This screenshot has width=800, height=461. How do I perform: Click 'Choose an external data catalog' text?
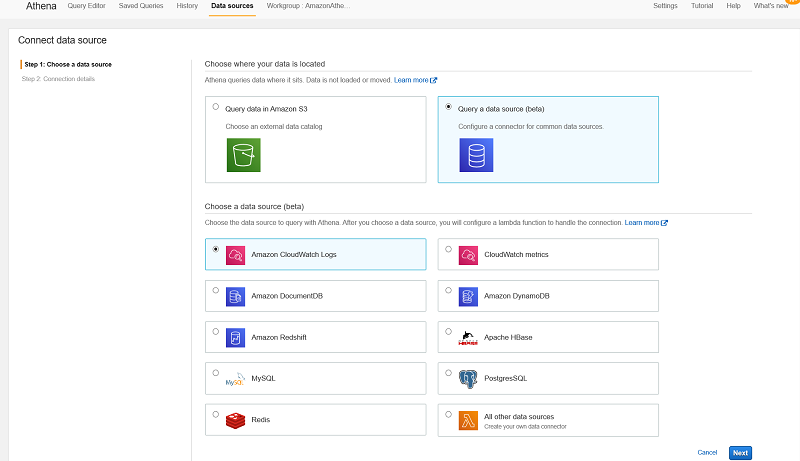point(274,126)
